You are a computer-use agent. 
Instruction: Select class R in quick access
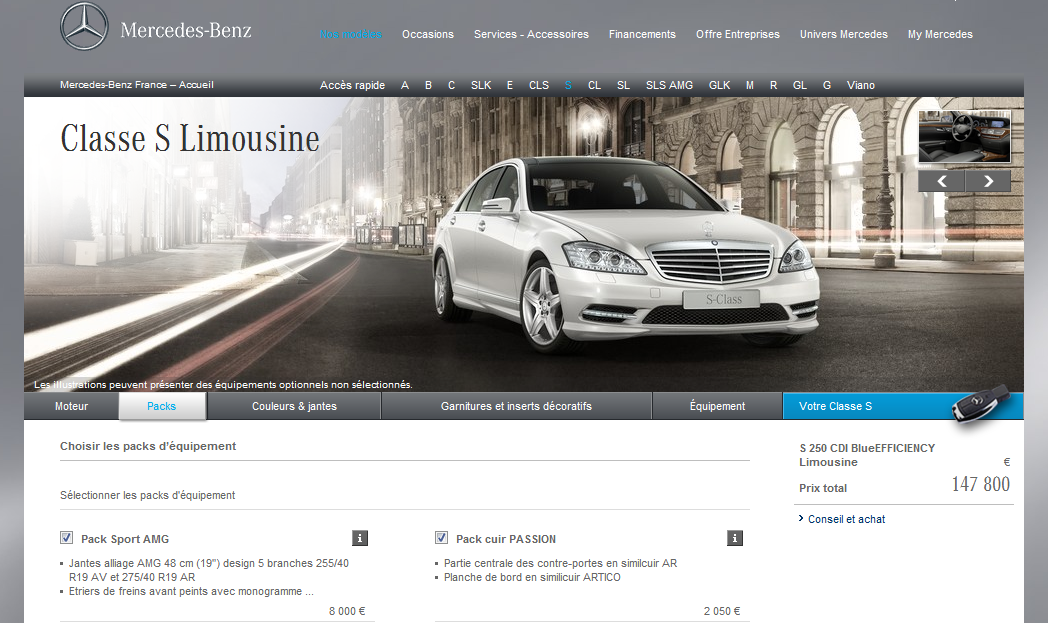pos(773,86)
